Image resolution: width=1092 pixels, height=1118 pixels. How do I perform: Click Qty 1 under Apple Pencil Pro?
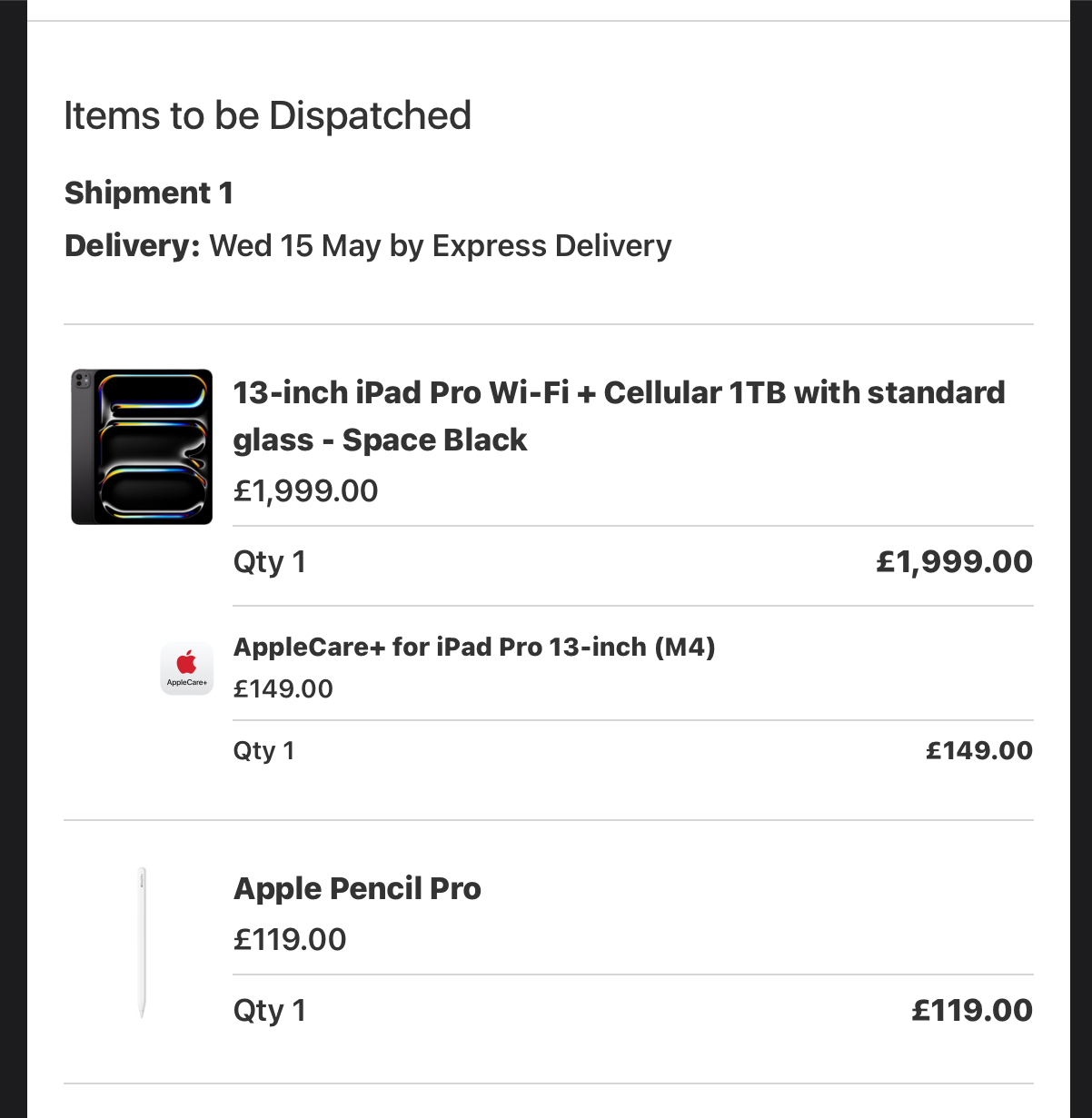270,1011
